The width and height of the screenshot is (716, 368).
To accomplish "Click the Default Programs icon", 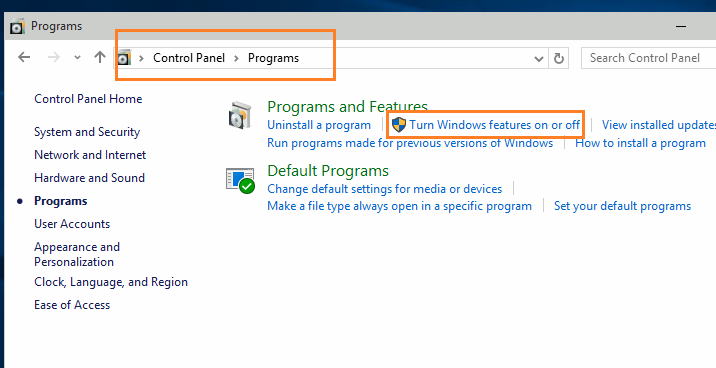I will (240, 180).
